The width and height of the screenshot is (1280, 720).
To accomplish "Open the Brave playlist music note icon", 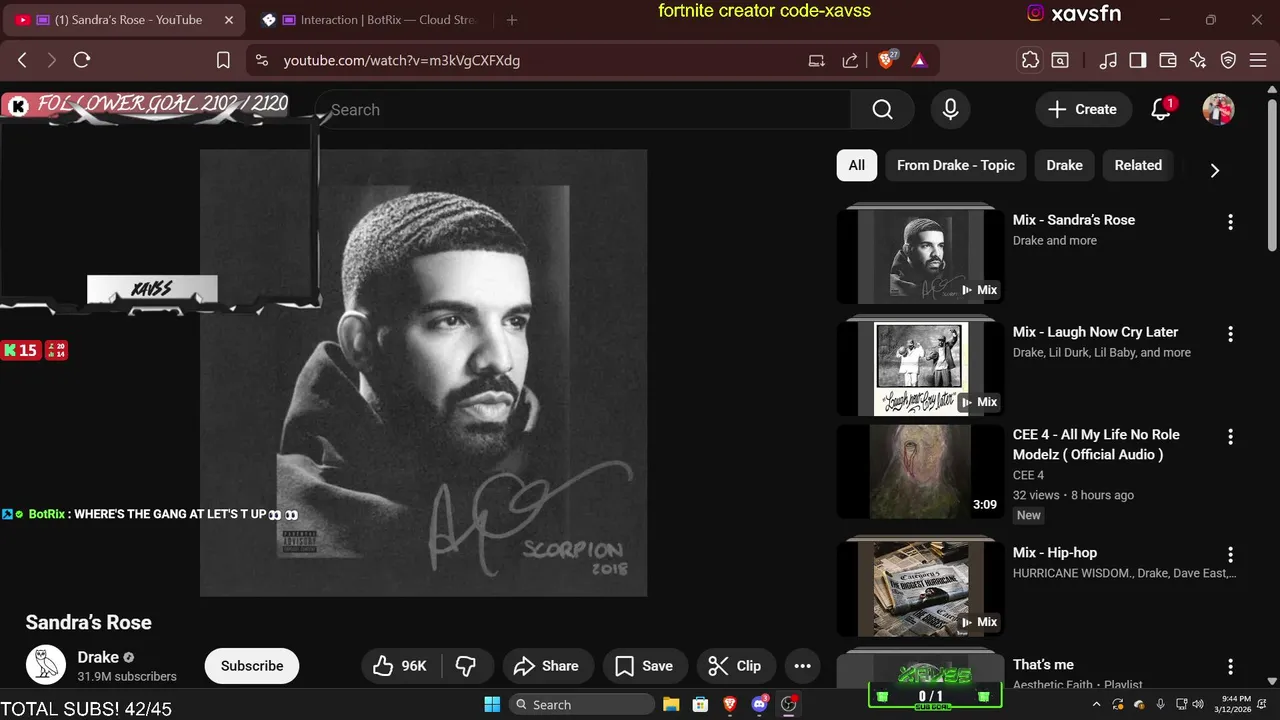I will [x=1108, y=60].
